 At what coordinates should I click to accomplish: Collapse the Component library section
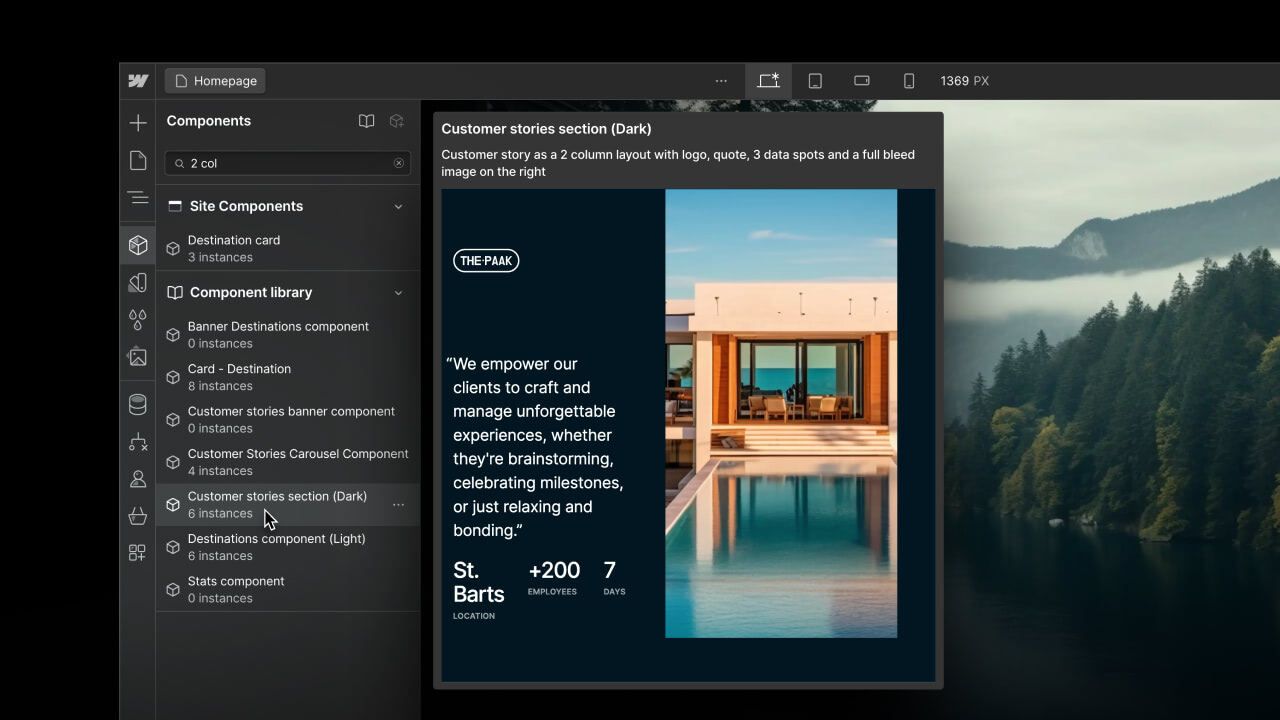398,292
